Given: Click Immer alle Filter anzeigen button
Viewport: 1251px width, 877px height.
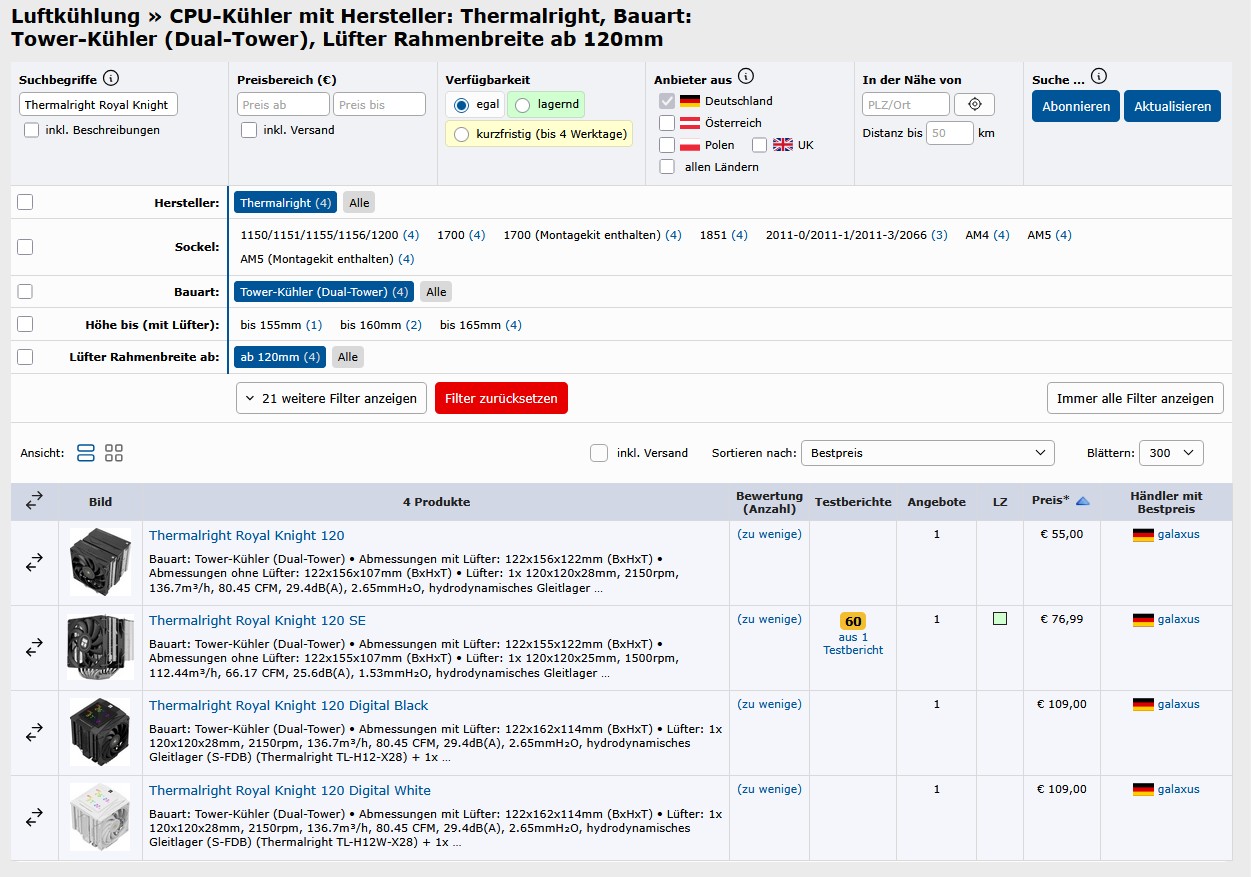Looking at the screenshot, I should pos(1135,398).
